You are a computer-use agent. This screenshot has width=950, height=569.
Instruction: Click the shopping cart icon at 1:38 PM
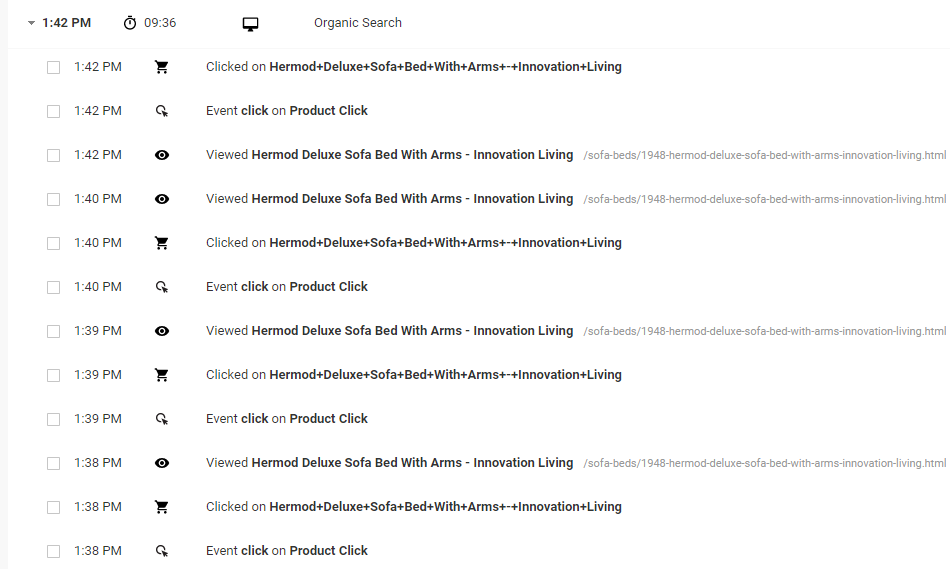[161, 507]
